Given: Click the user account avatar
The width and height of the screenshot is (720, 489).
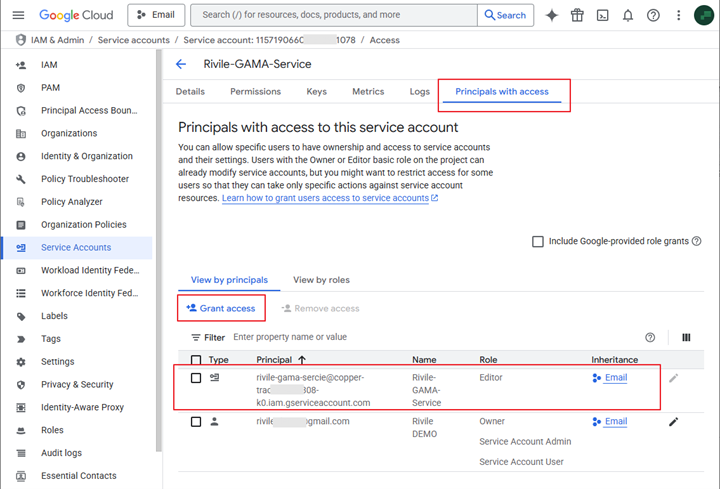Looking at the screenshot, I should point(704,15).
